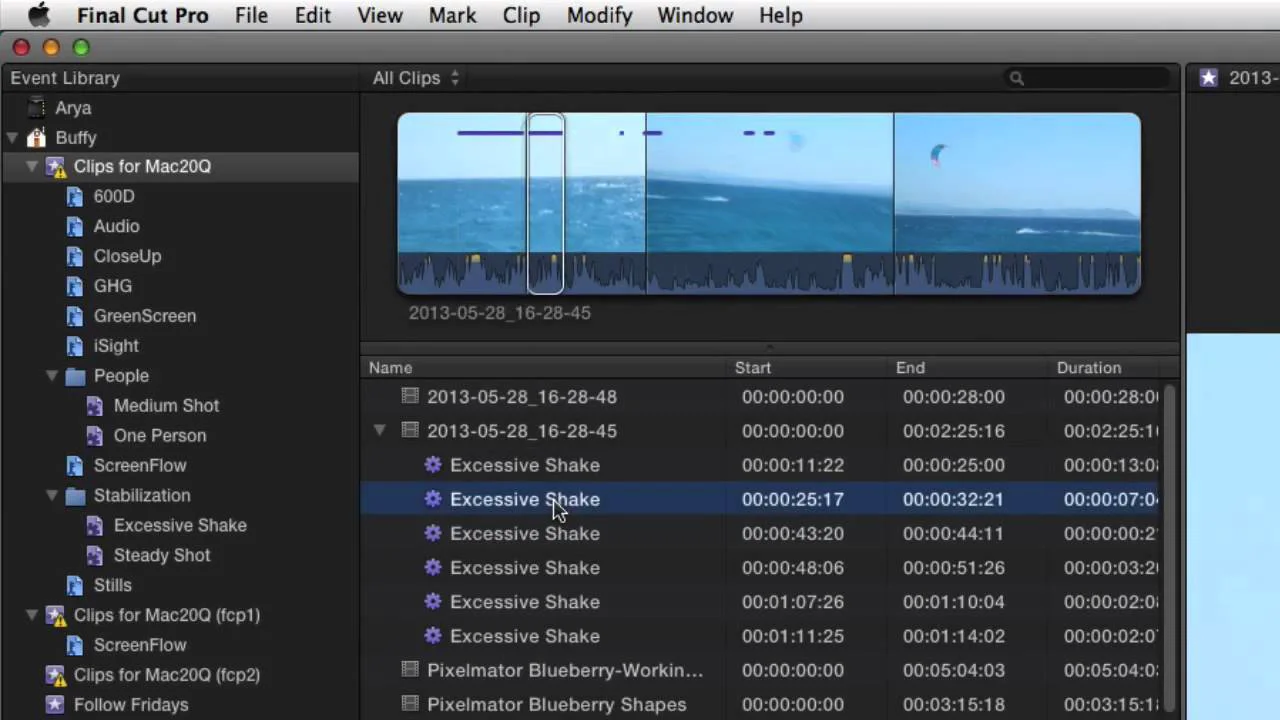Select the 600D keyword collection icon

point(74,197)
